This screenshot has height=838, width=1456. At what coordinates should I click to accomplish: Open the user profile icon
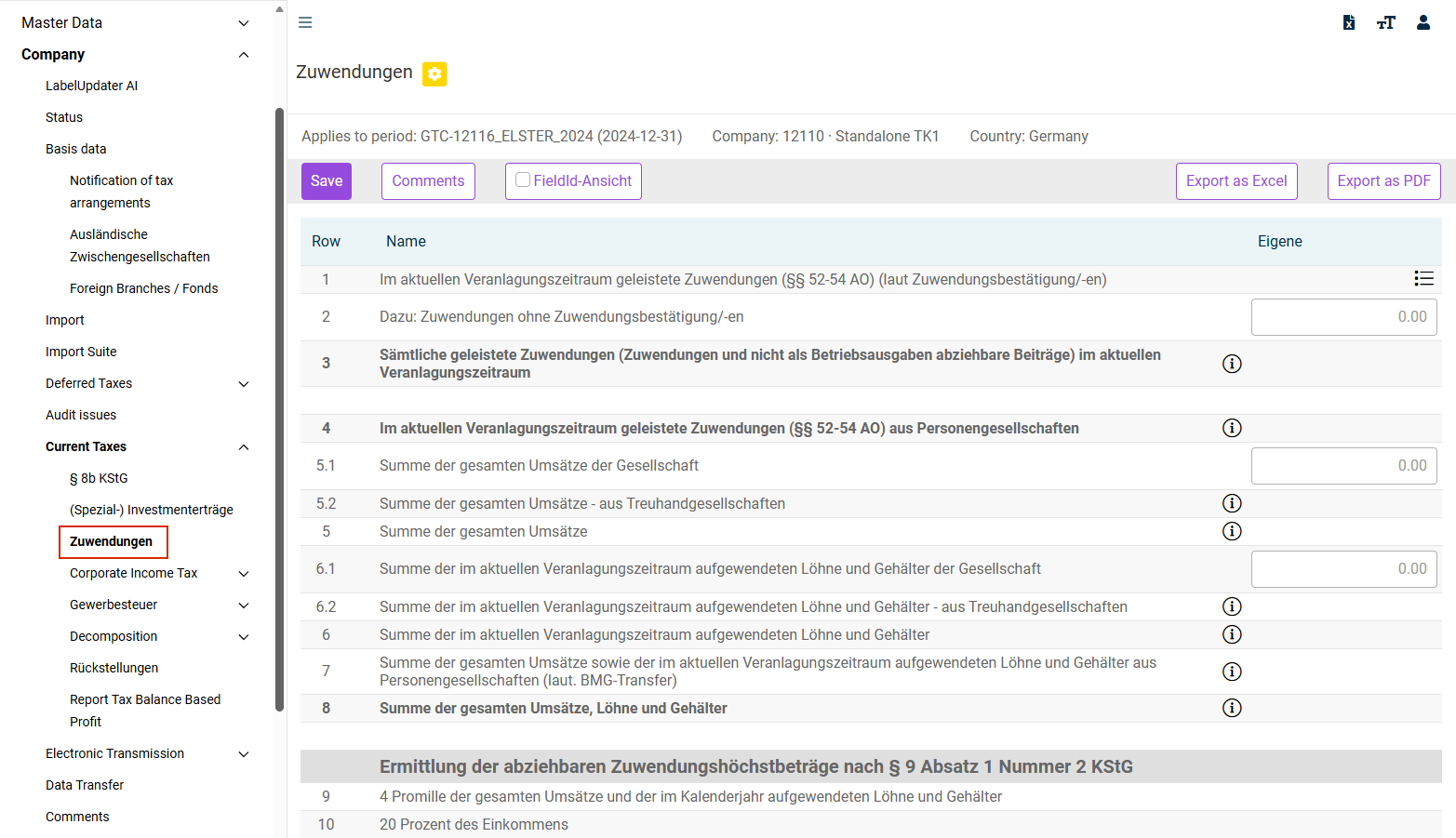1423,22
